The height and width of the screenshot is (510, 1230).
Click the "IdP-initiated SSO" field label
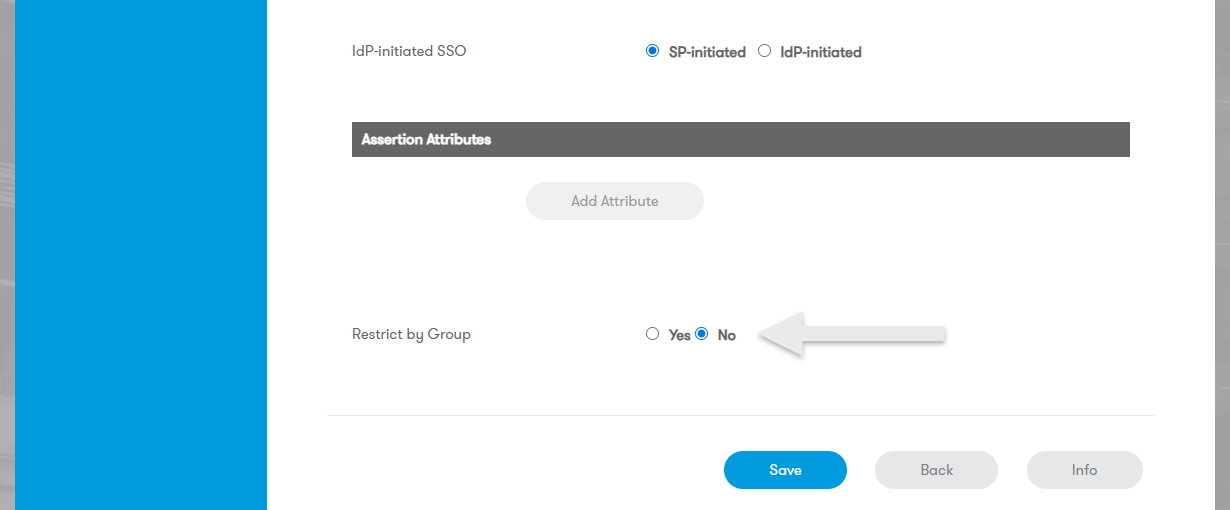click(x=409, y=51)
